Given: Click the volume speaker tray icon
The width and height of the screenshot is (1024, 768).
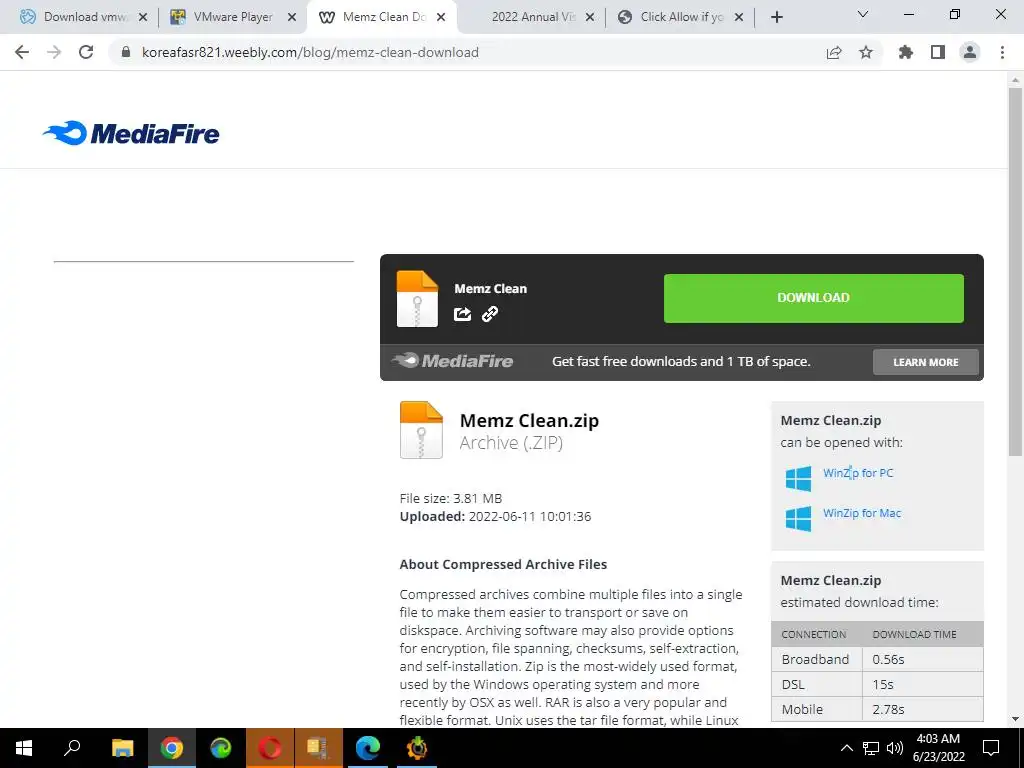Looking at the screenshot, I should (x=895, y=748).
